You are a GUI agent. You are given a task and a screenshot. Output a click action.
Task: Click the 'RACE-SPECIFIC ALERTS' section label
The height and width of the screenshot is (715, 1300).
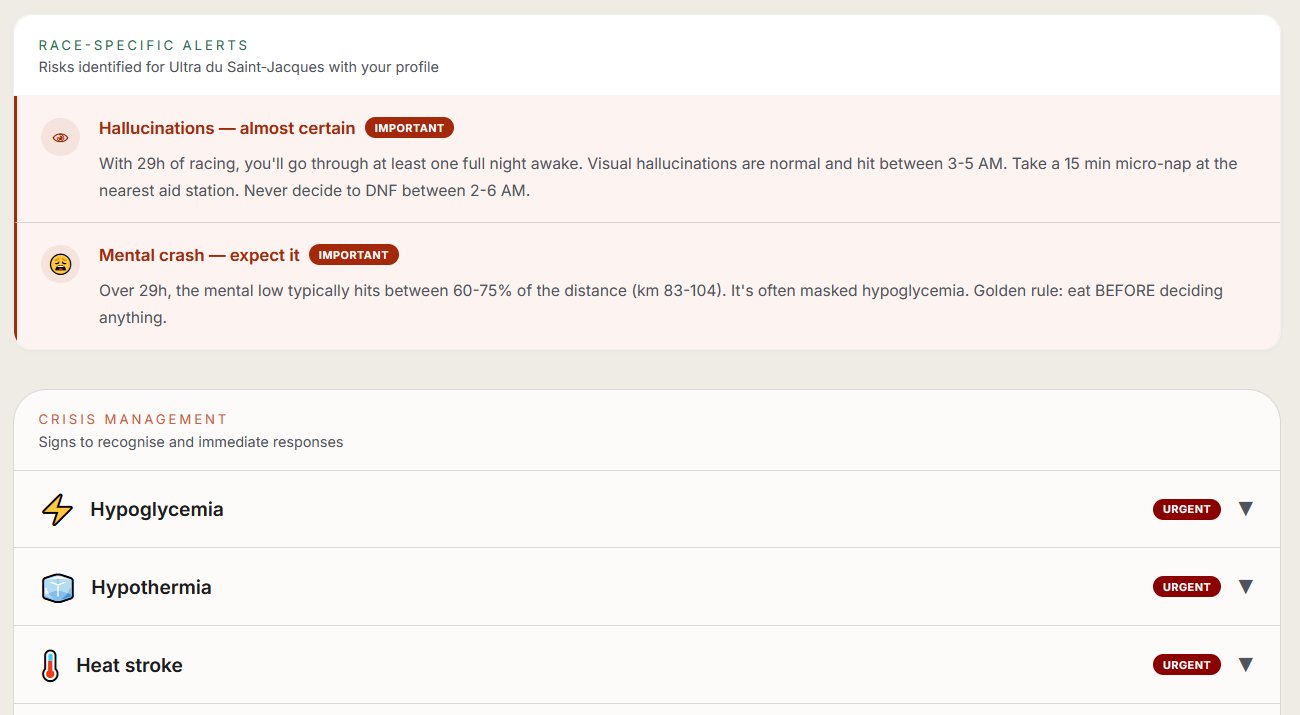click(144, 45)
